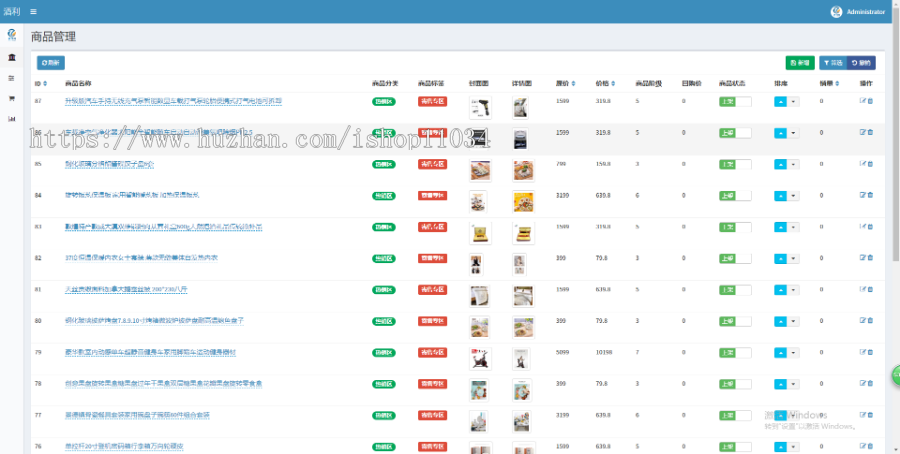Delete product with ID 78
The width and height of the screenshot is (900, 454).
pyautogui.click(x=870, y=383)
